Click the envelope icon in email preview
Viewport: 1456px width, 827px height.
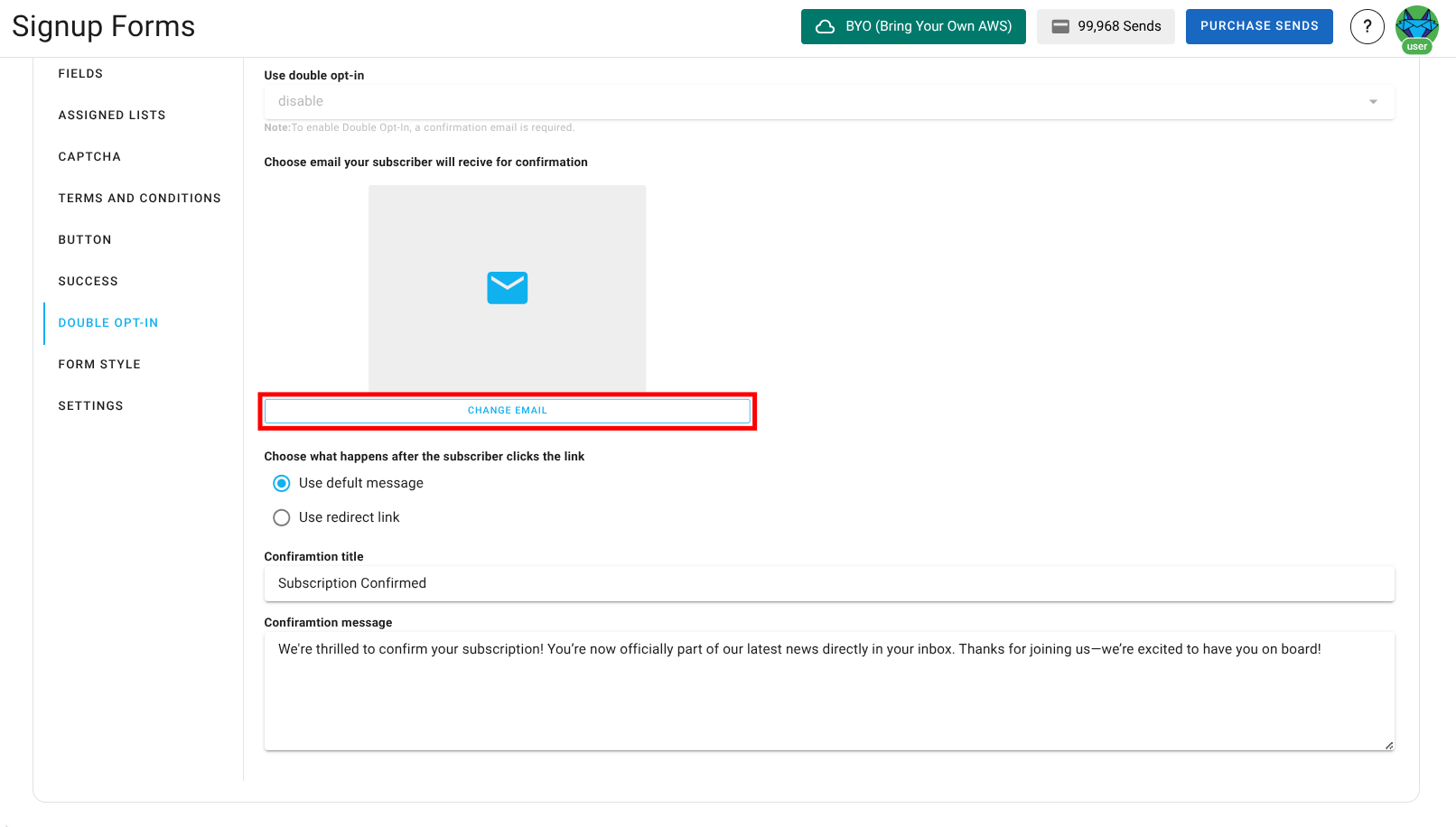(x=507, y=288)
